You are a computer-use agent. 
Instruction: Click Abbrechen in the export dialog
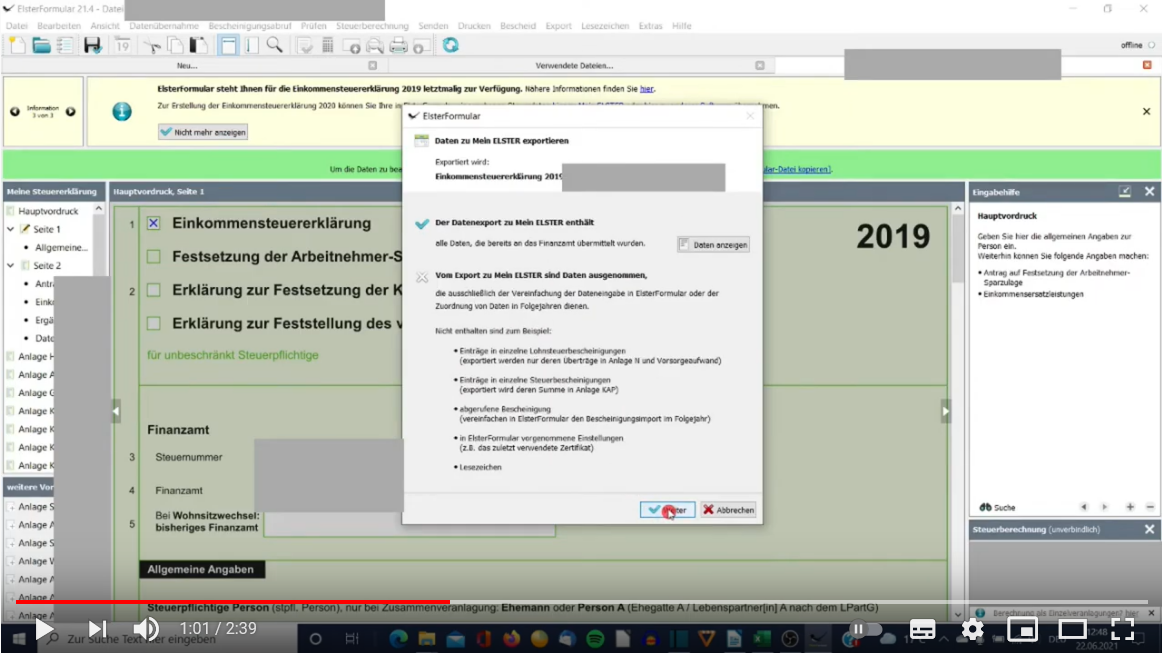point(728,510)
